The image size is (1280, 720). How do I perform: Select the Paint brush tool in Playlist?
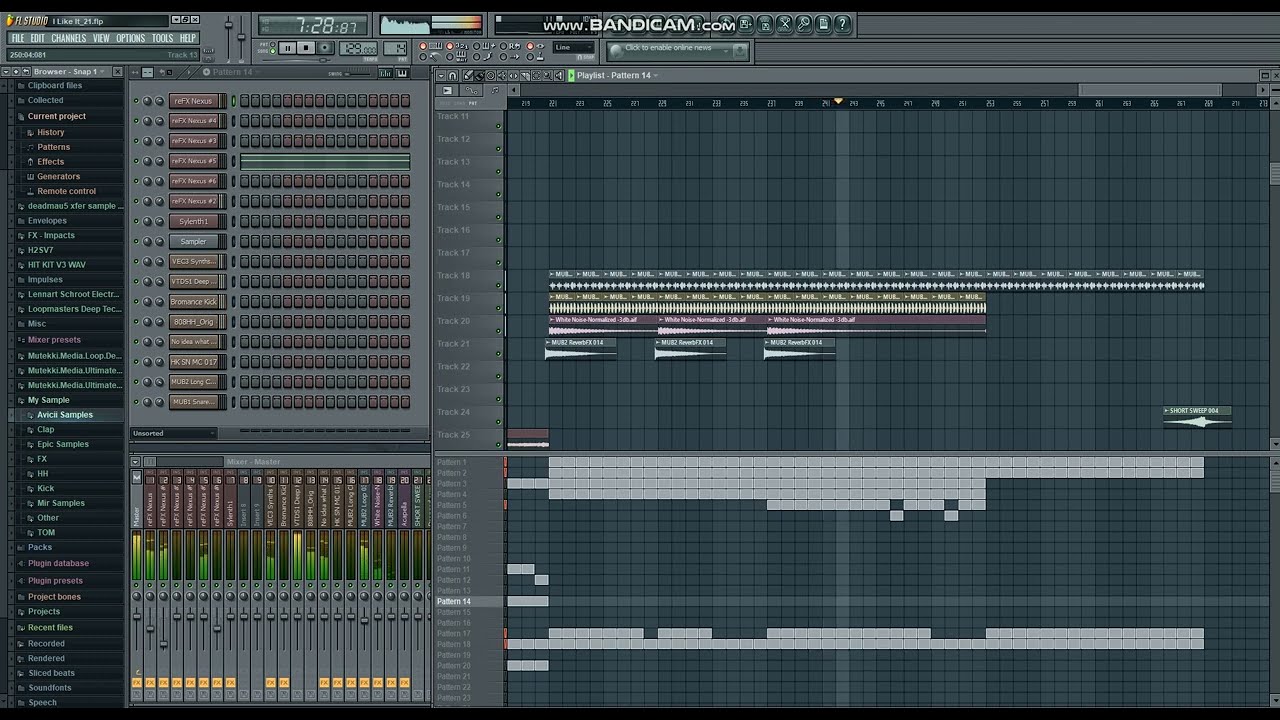coord(479,76)
